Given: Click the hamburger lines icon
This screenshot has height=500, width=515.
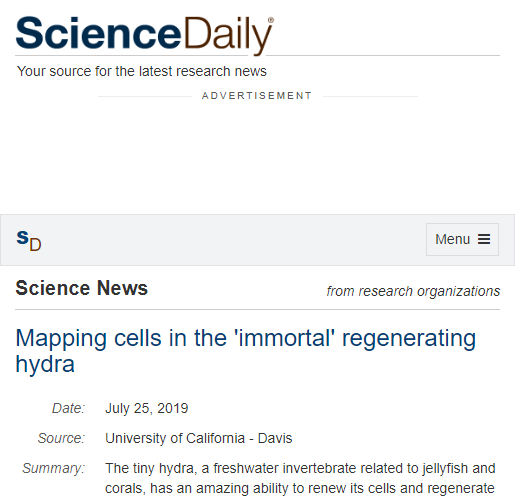Looking at the screenshot, I should pyautogui.click(x=484, y=239).
